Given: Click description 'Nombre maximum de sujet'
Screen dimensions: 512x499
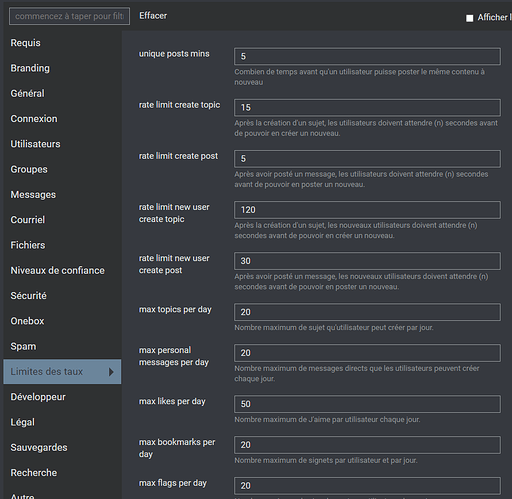Looking at the screenshot, I should pos(334,328).
